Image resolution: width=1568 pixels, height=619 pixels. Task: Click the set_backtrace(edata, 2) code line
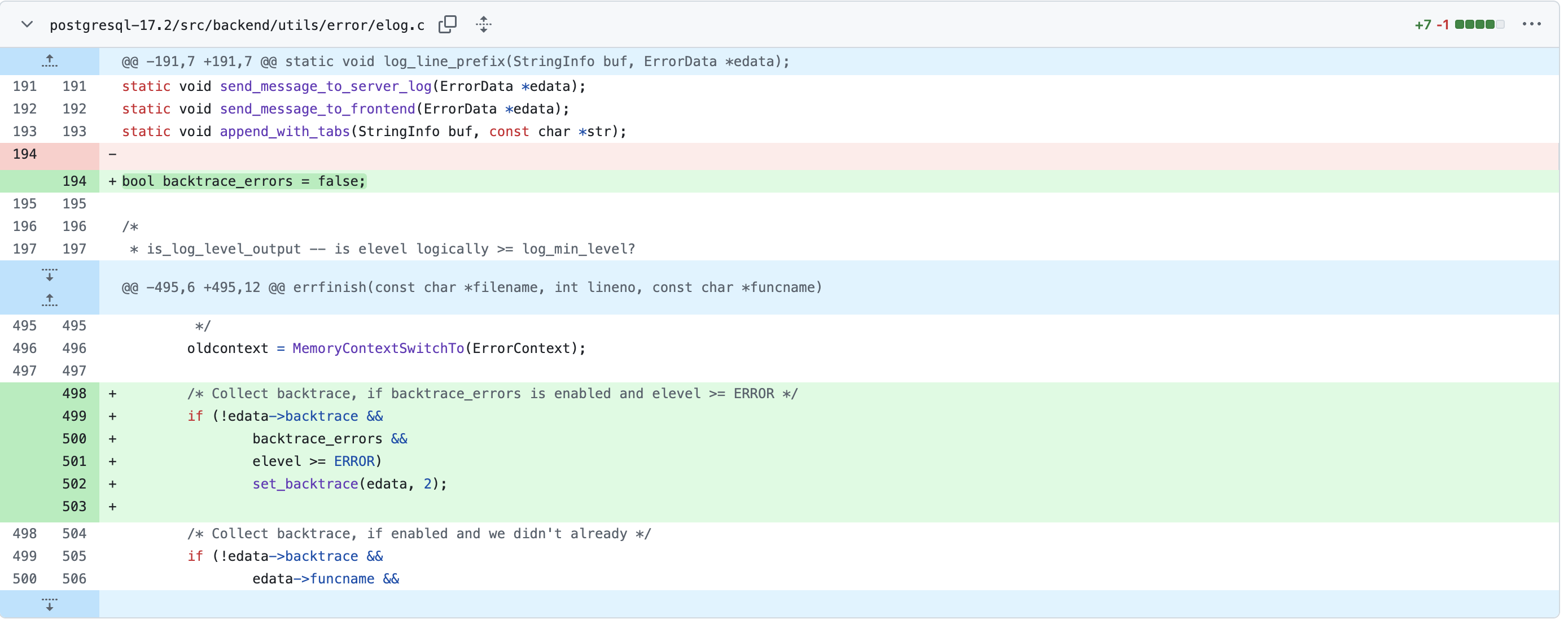click(x=349, y=484)
